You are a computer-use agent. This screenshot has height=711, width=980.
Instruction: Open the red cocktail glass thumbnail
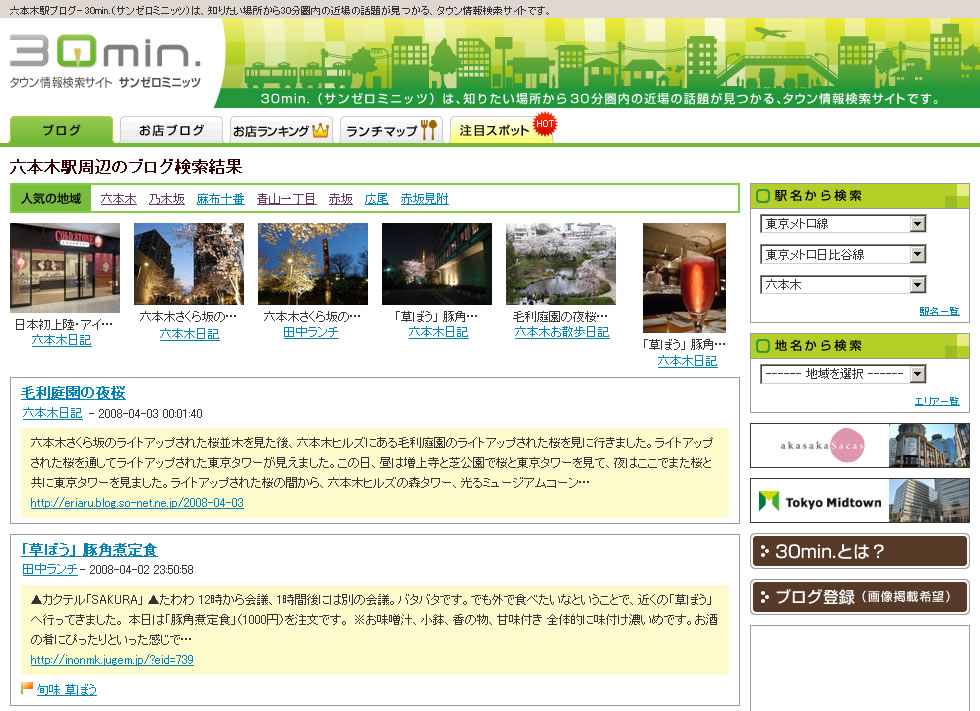(684, 278)
